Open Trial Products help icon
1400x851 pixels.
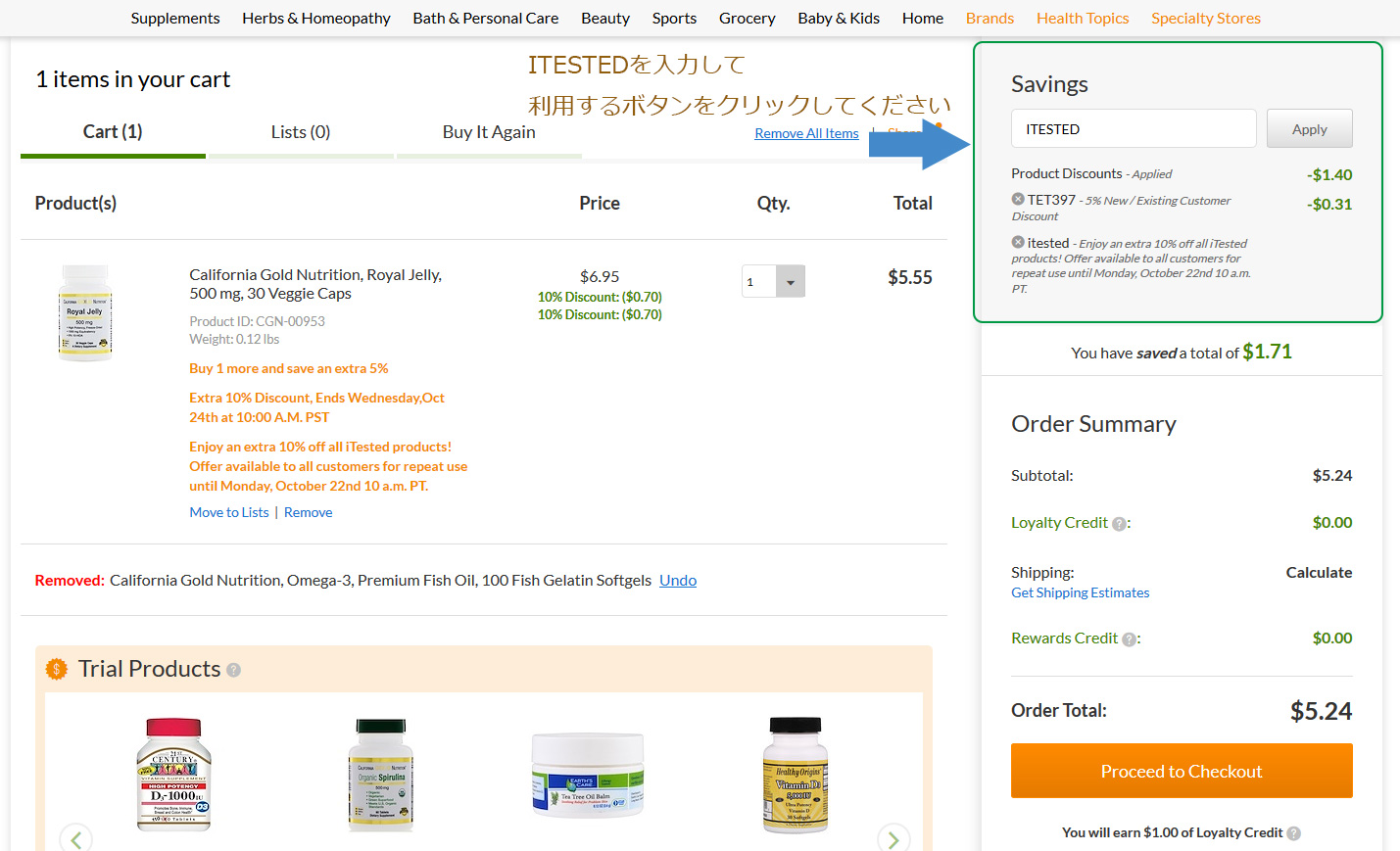coord(233,670)
